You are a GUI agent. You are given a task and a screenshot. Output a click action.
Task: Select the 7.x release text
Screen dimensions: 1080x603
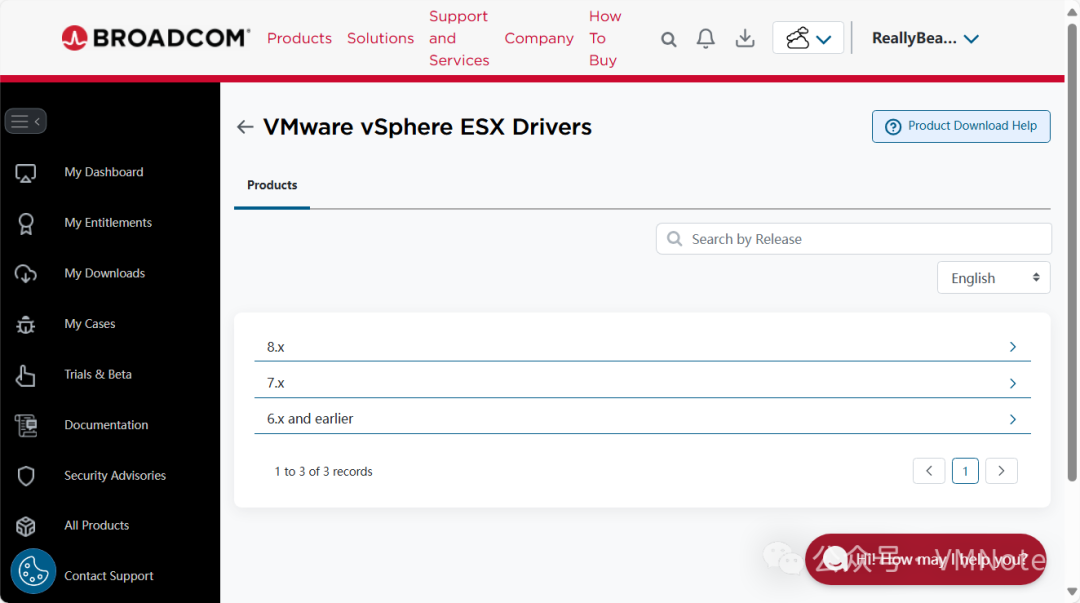276,382
